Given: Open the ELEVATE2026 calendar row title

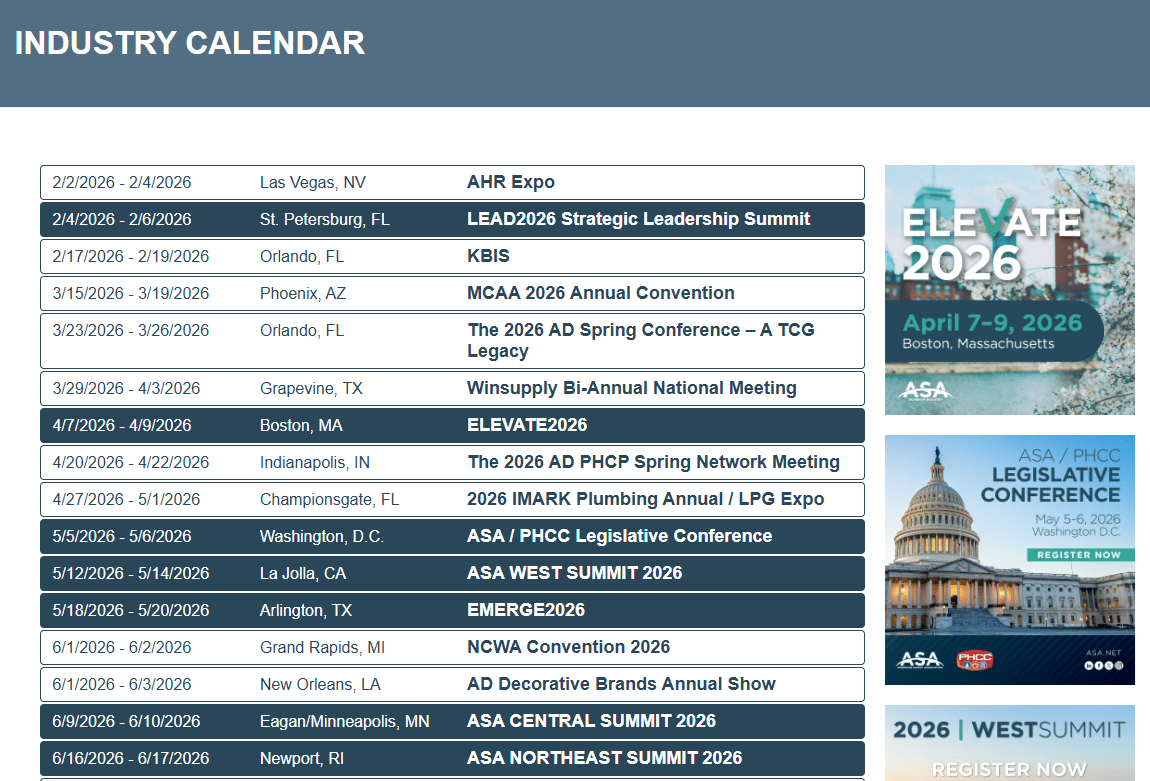Looking at the screenshot, I should pos(527,425).
